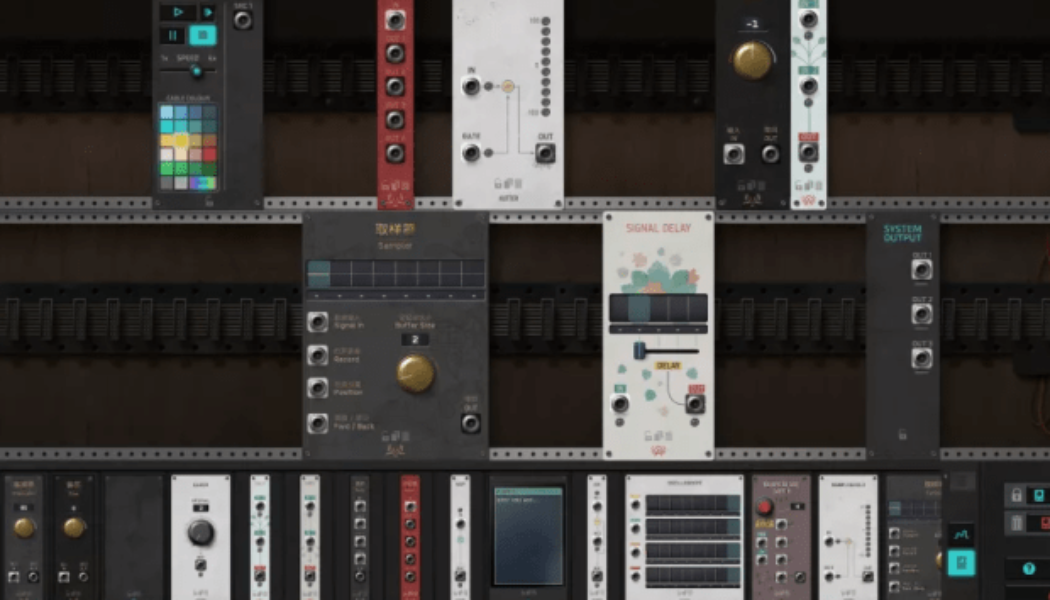Select the yellow cable colour swatch
This screenshot has width=1050, height=600.
182,140
